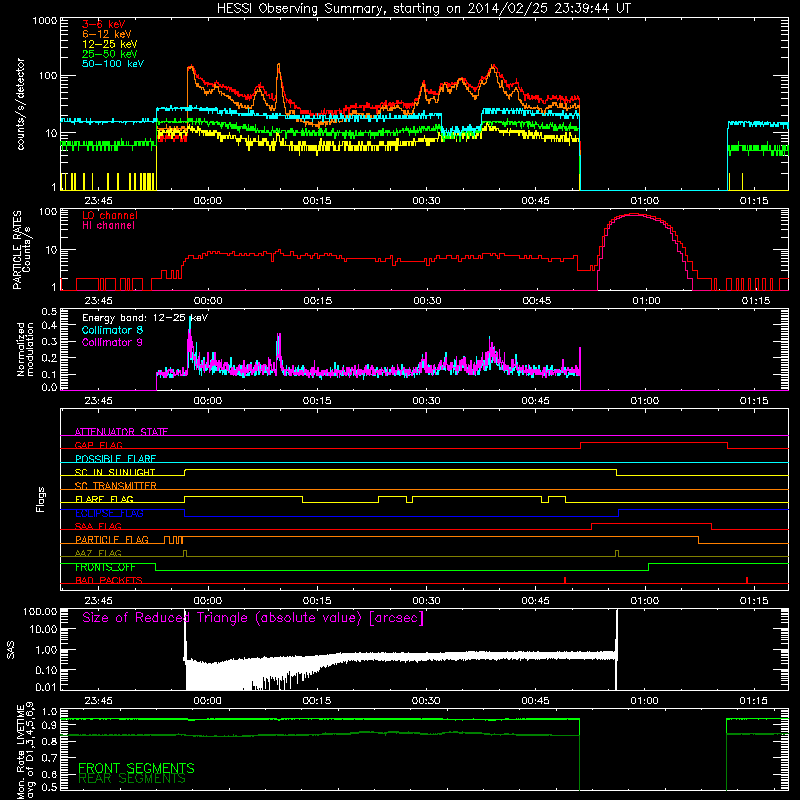Image resolution: width=800 pixels, height=800 pixels.
Task: Click the PARTICLE FLAG label
Action: (x=112, y=539)
